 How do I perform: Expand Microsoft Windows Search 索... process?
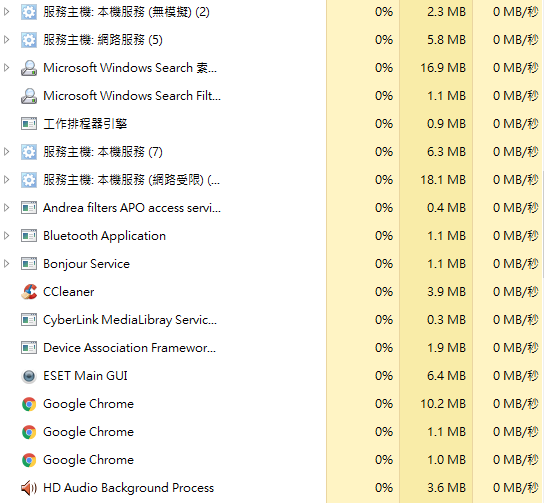tap(6, 68)
